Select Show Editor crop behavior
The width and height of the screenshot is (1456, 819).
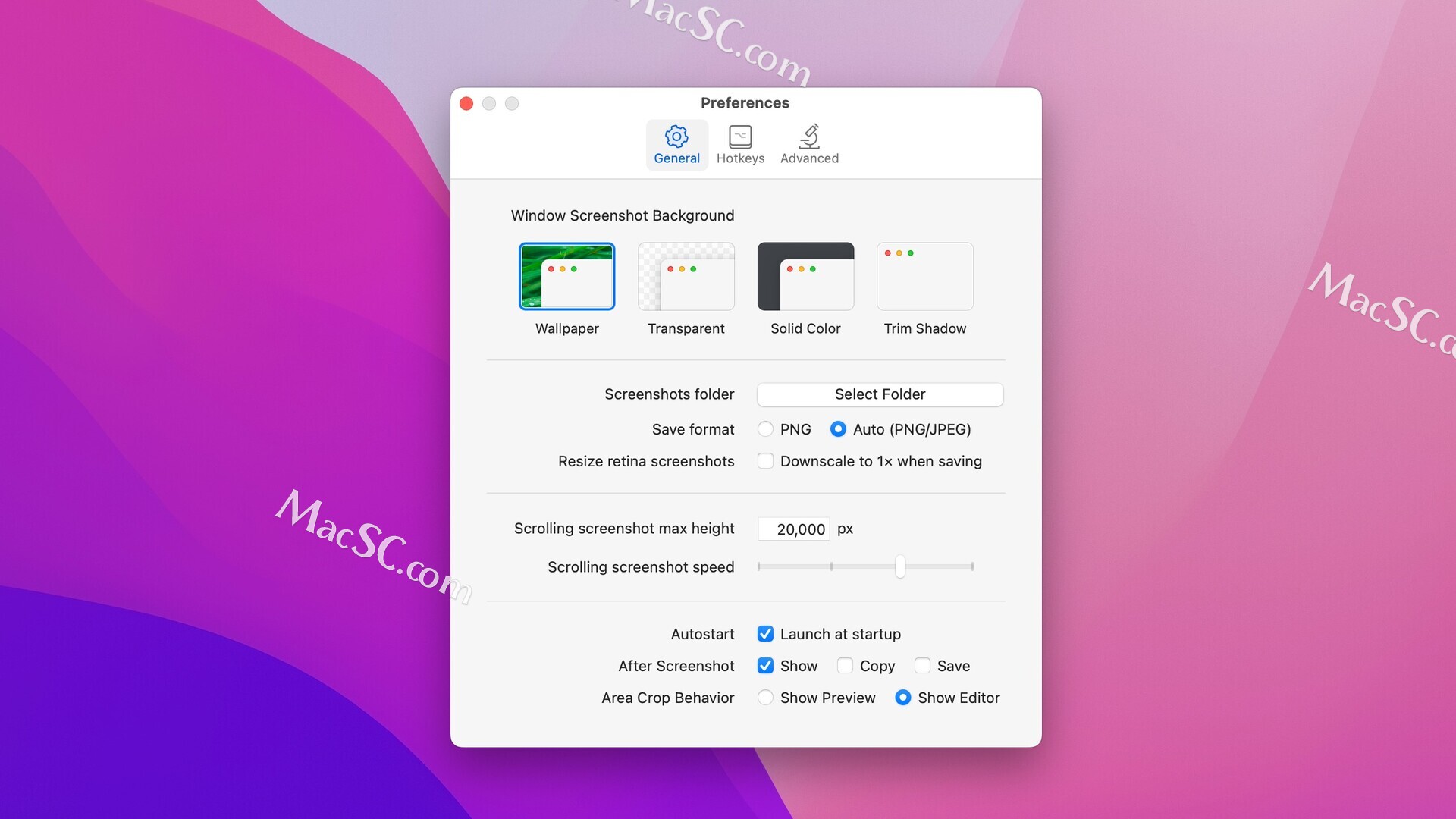[x=902, y=698]
